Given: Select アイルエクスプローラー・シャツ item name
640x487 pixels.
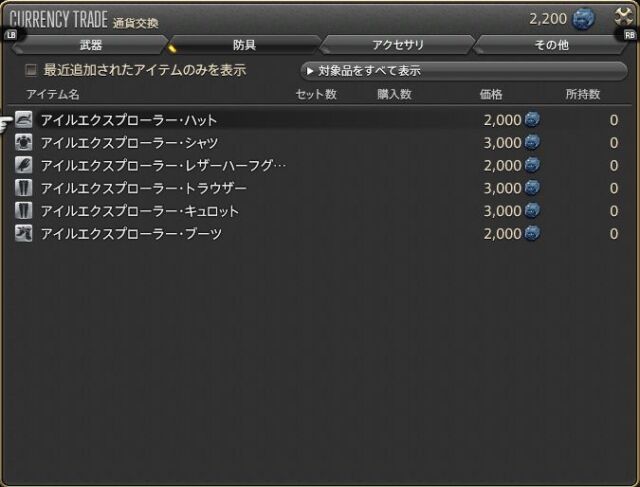Looking at the screenshot, I should pyautogui.click(x=129, y=143).
